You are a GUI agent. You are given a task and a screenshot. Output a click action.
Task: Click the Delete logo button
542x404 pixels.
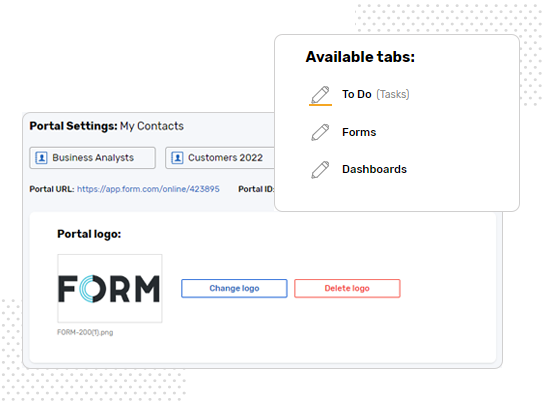[x=347, y=288]
